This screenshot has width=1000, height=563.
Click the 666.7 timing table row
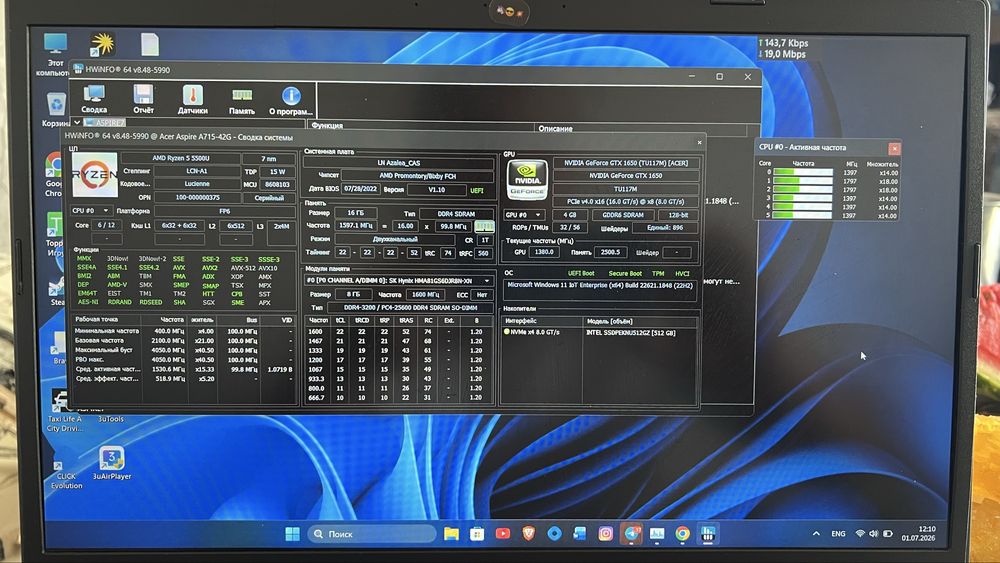[398, 397]
